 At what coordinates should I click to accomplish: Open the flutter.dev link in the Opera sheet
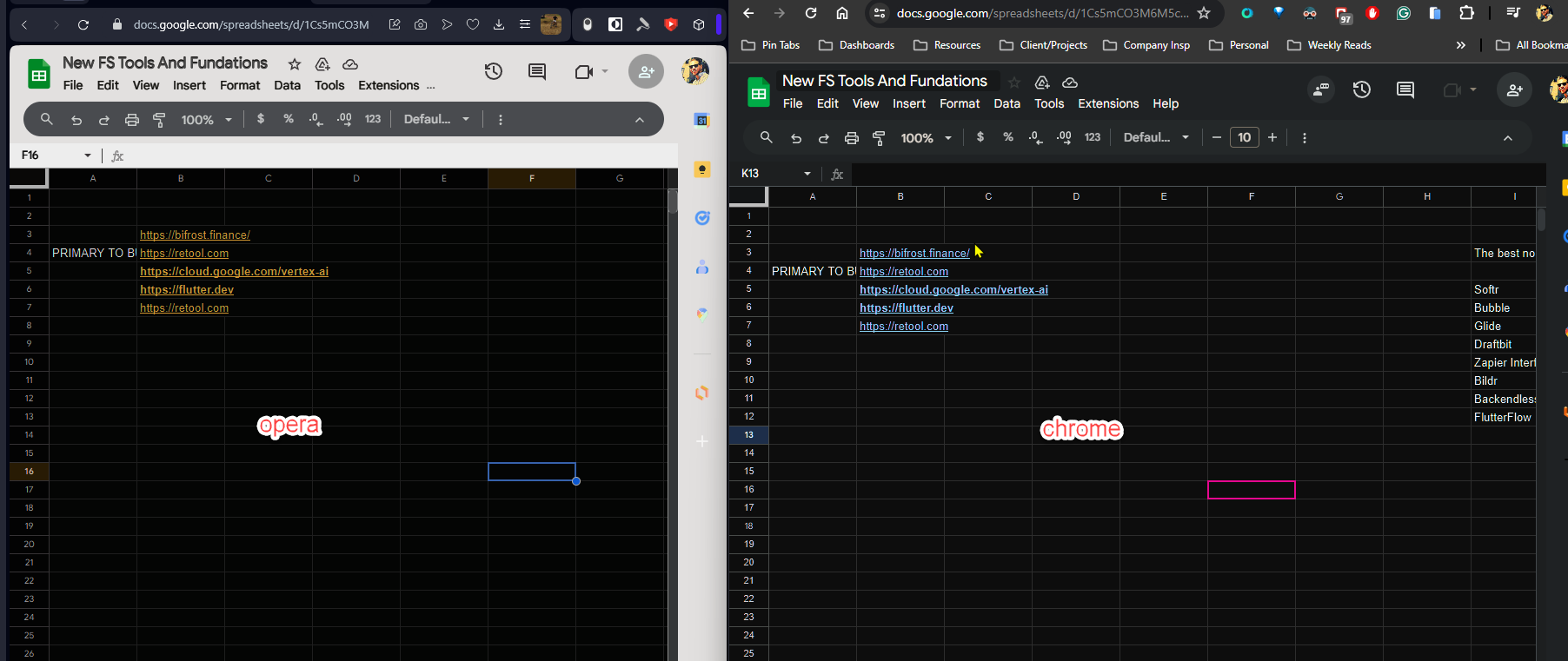[187, 289]
